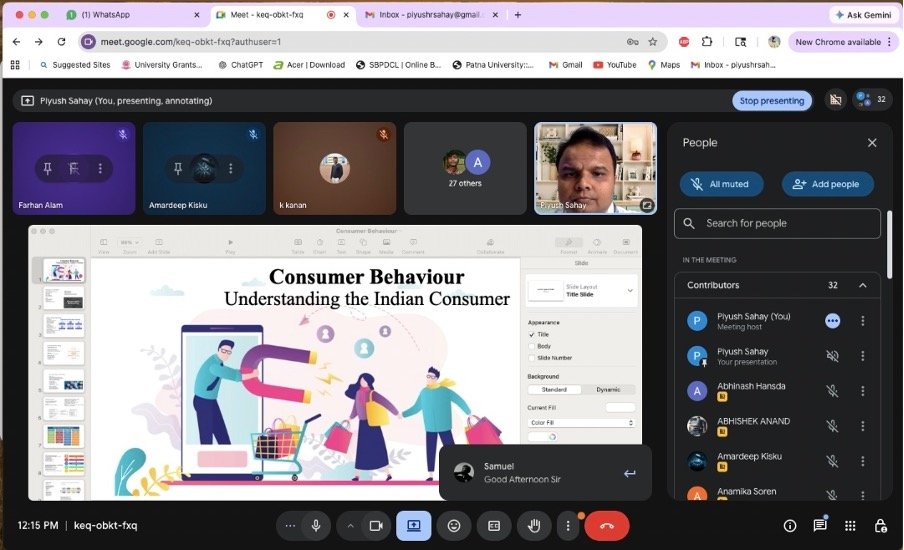Leave the call with red hang-up button
Image resolution: width=904 pixels, height=550 pixels.
[x=607, y=526]
